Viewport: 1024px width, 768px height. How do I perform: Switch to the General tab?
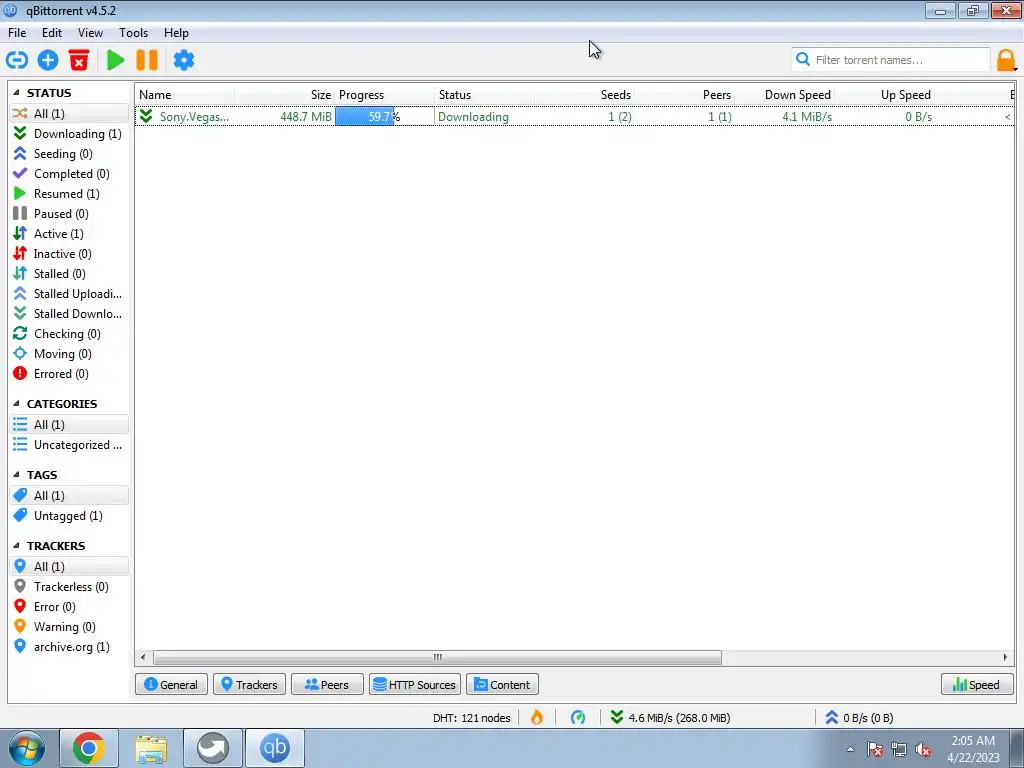click(x=171, y=684)
